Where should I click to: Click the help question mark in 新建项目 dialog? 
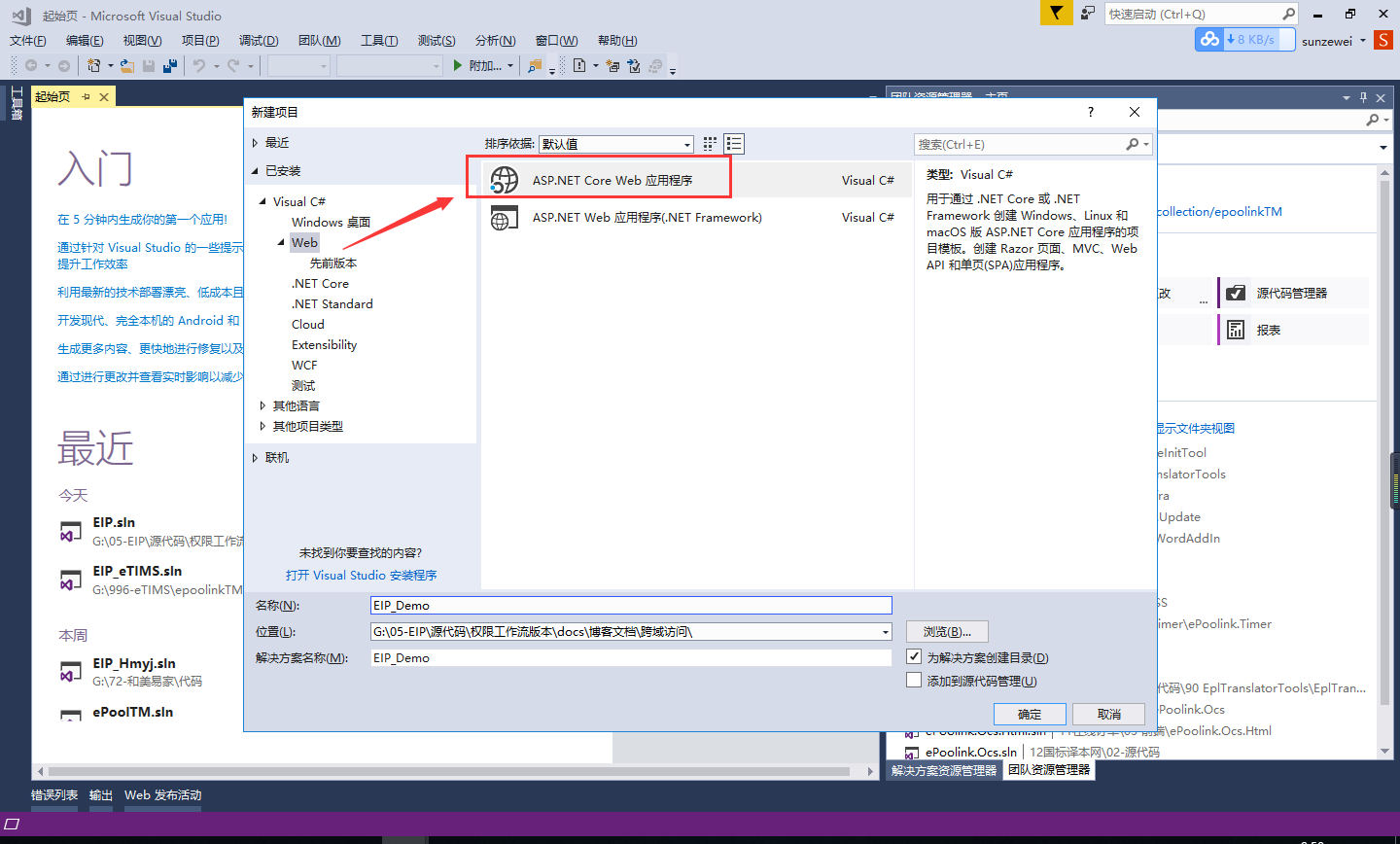(1091, 112)
